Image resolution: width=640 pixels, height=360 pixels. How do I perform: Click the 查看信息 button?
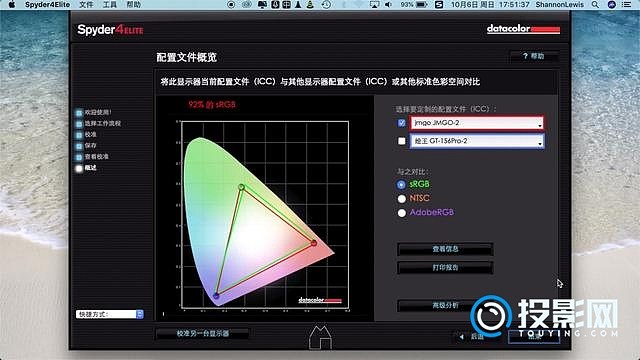(x=445, y=249)
